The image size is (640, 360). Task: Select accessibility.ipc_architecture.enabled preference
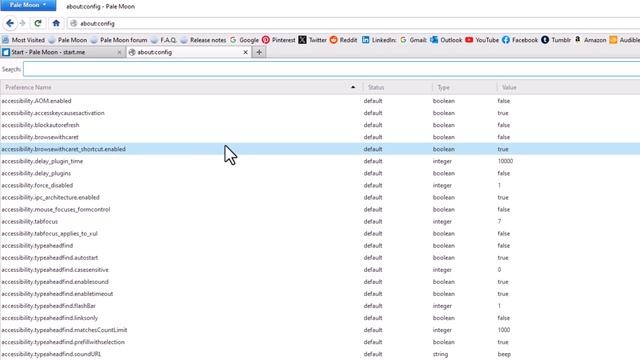320,197
